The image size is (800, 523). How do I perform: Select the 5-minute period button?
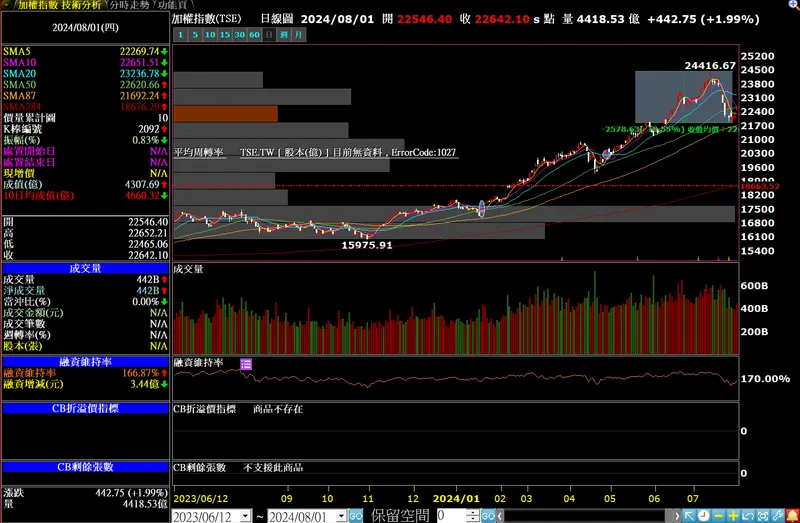195,35
